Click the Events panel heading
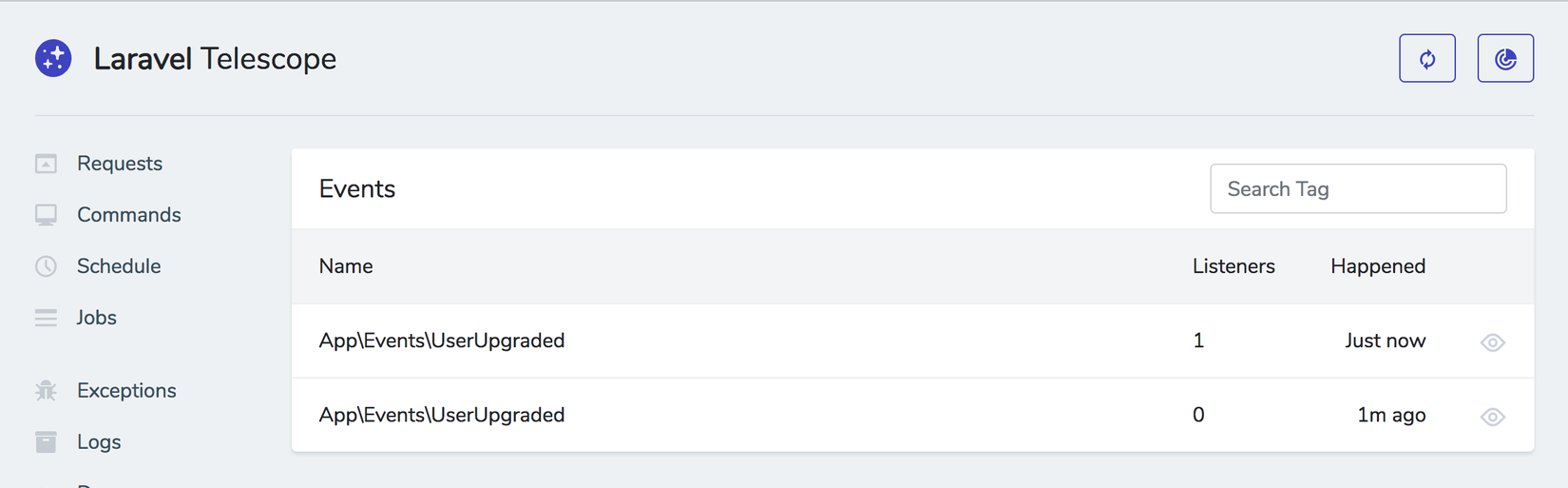The width and height of the screenshot is (1568, 488). tap(357, 189)
